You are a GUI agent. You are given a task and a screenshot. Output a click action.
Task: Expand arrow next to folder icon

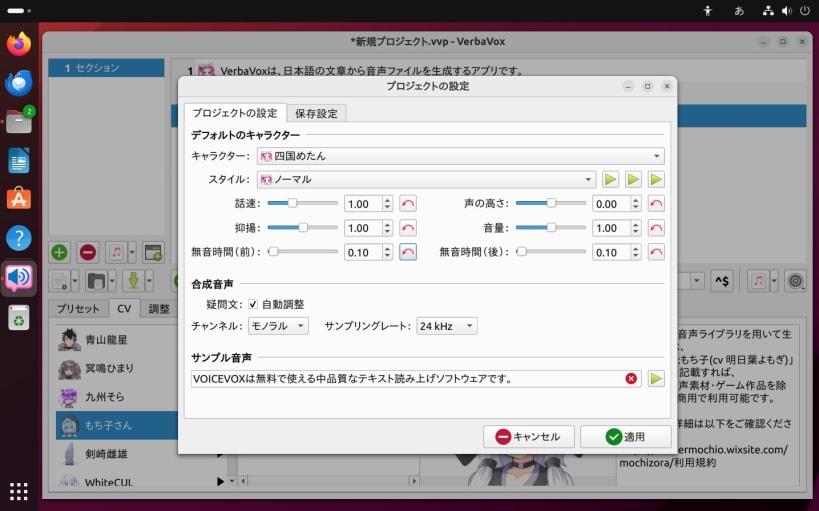click(112, 281)
